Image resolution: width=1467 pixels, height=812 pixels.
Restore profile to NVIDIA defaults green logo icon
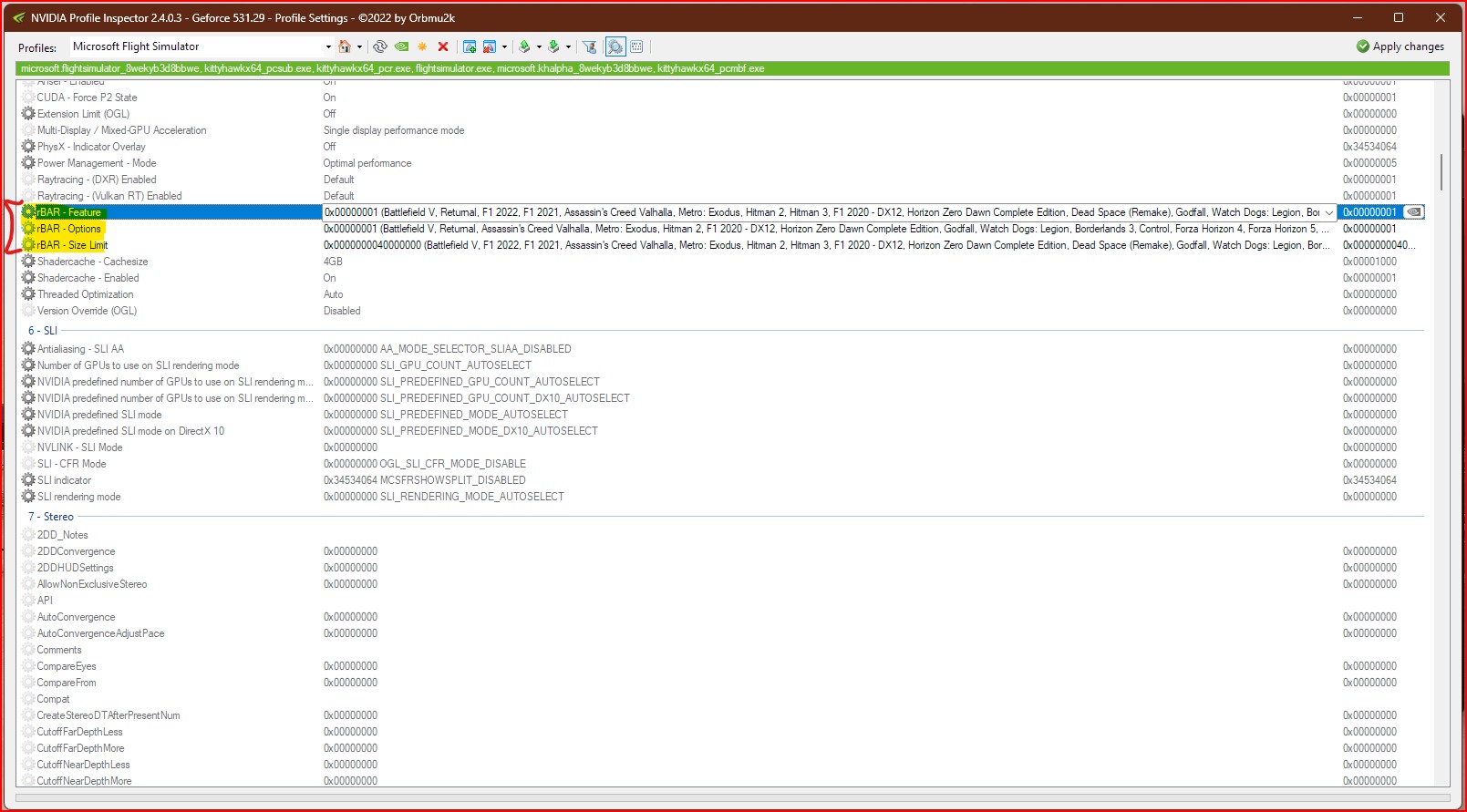pos(401,46)
